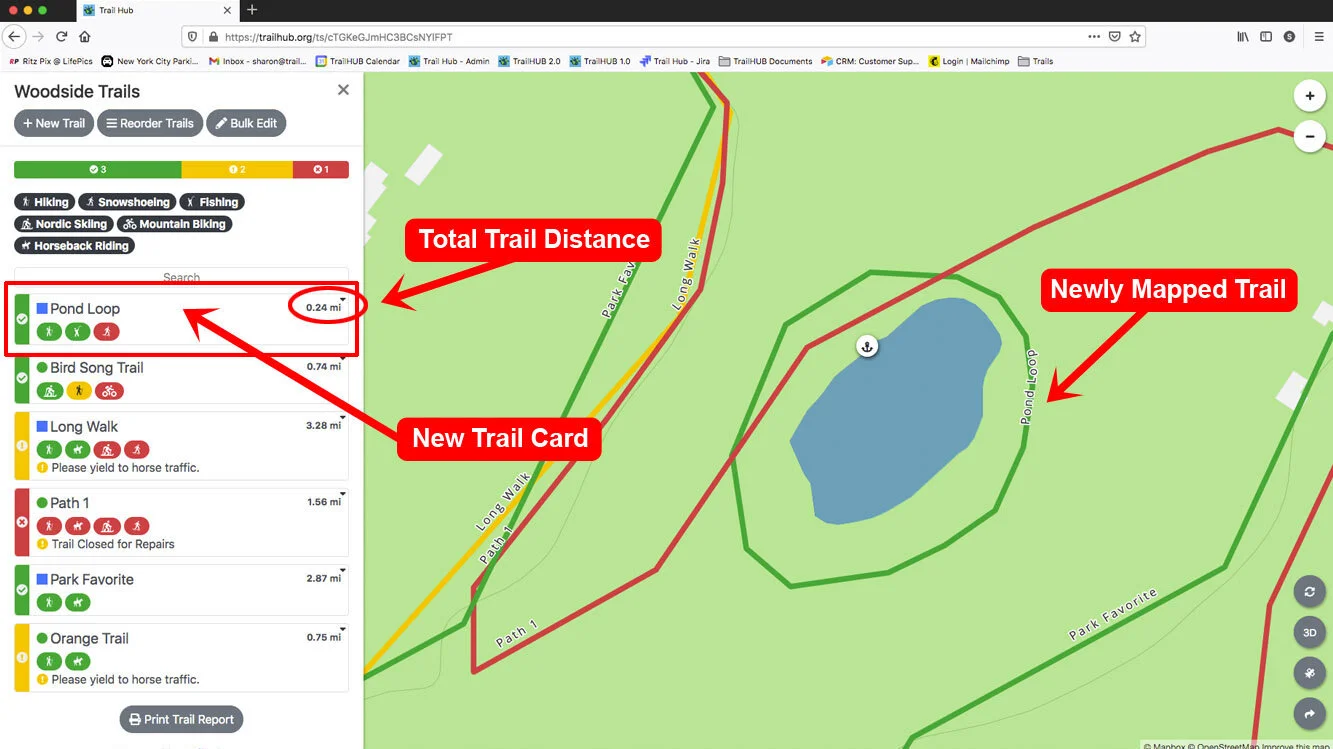1333x749 pixels.
Task: Expand the Long Walk card dropdown arrow
Action: tap(342, 417)
